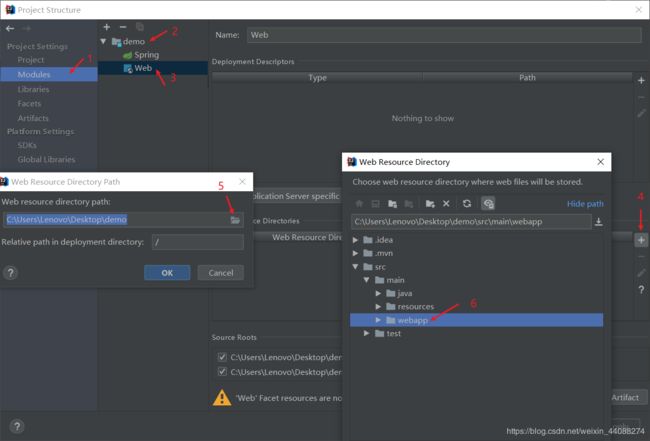Open help in Project Structure bottom-left

(17, 426)
